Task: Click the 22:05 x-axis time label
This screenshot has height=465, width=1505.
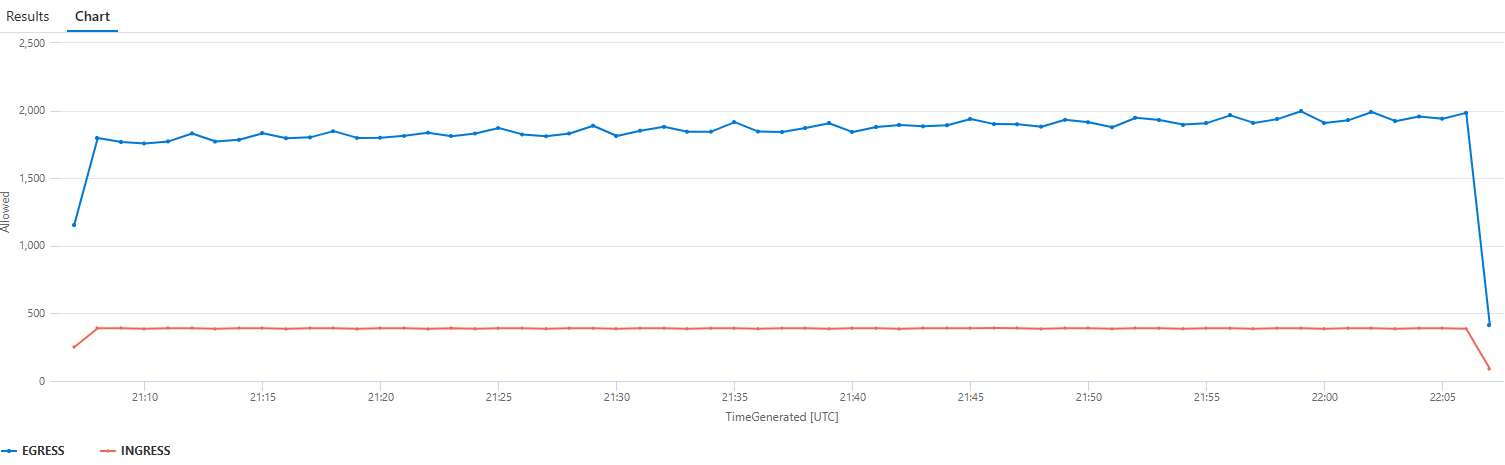Action: pyautogui.click(x=1441, y=397)
